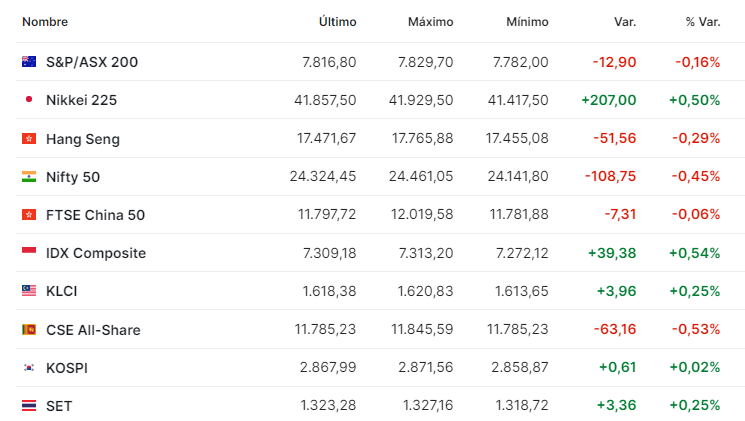Click the Malaysia flag icon next to KLCI
Image resolution: width=745 pixels, height=421 pixels.
[x=29, y=291]
